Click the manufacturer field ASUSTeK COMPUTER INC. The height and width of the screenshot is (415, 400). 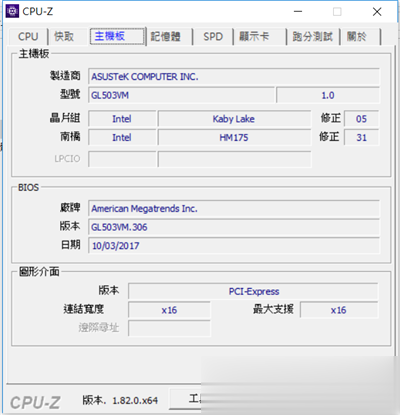(234, 77)
